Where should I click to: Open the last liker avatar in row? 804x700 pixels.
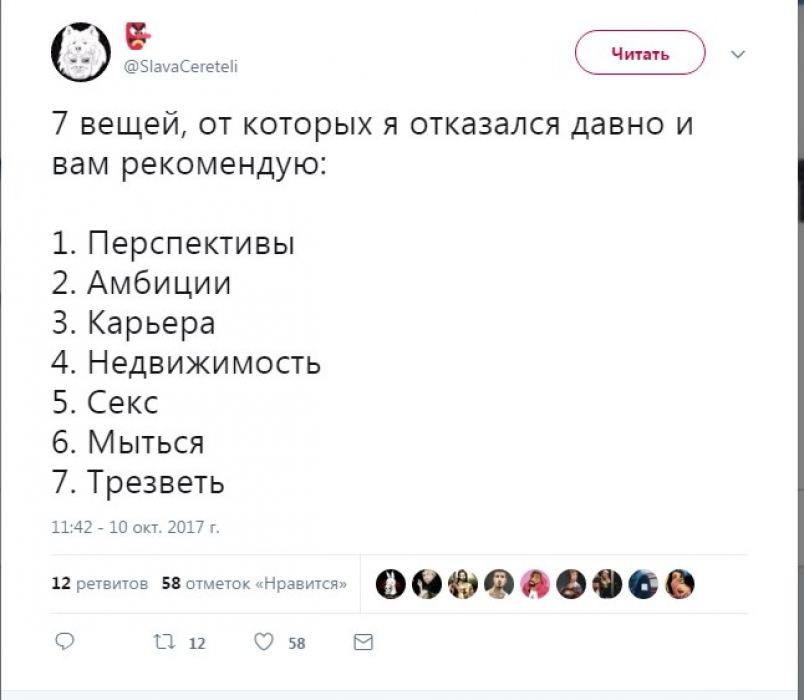tap(679, 583)
